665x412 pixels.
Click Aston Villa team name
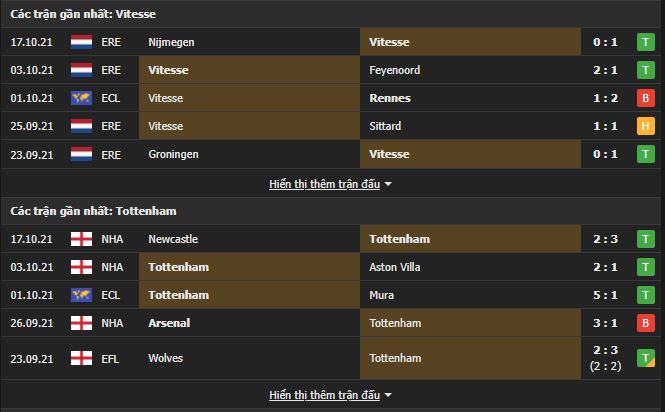pos(398,267)
